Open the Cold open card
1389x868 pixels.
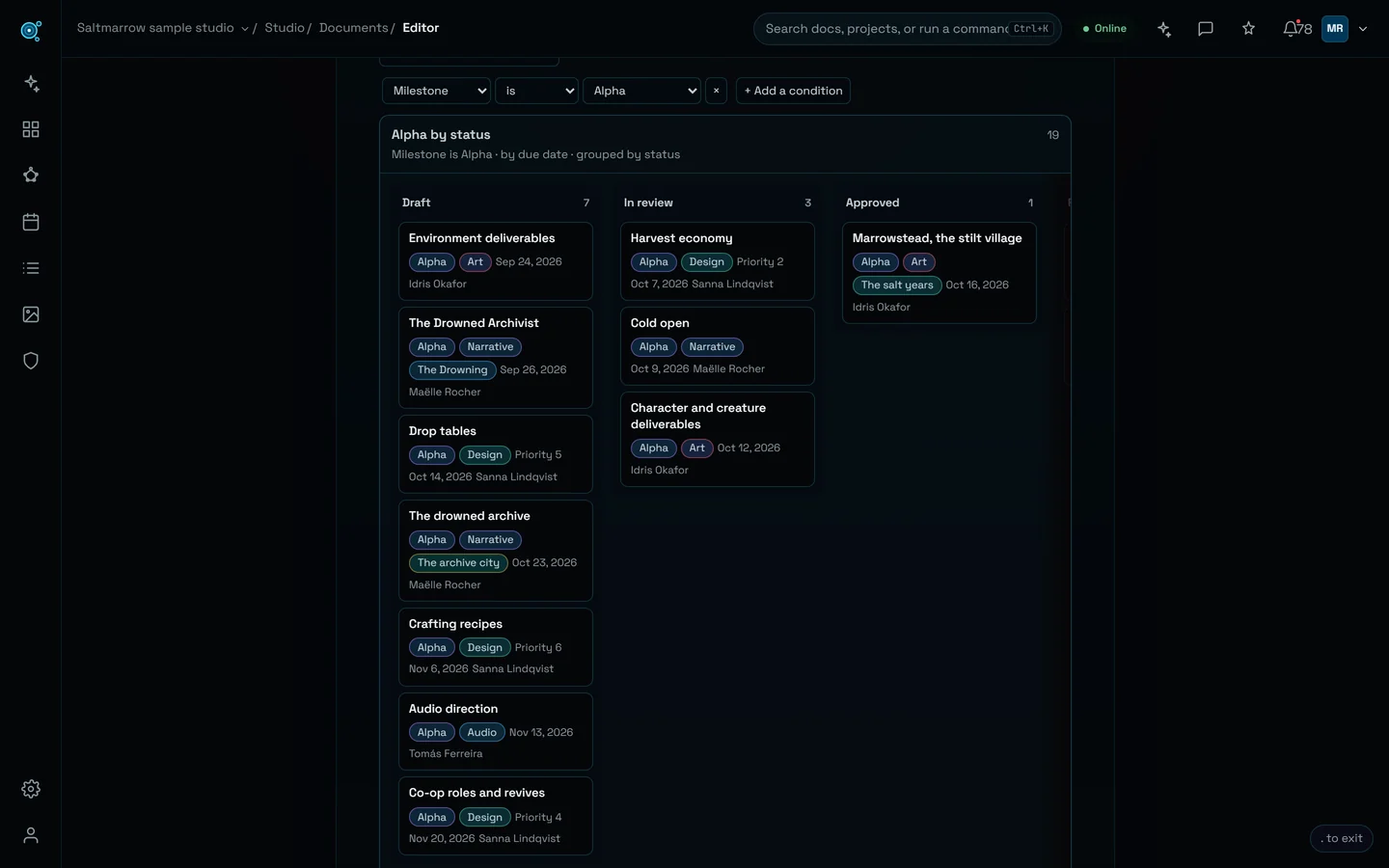click(718, 346)
